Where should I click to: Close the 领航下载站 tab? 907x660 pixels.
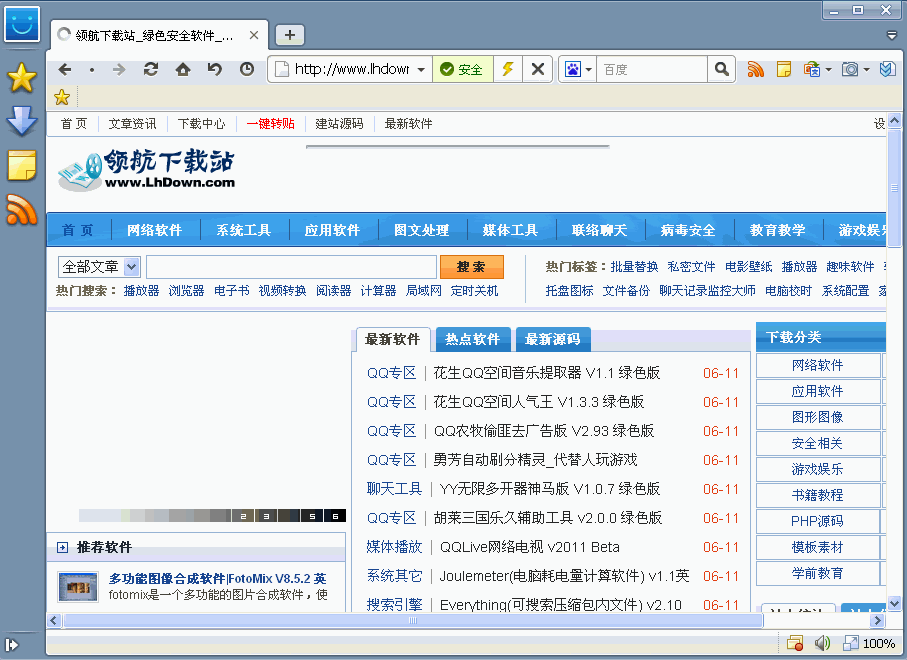coord(254,35)
